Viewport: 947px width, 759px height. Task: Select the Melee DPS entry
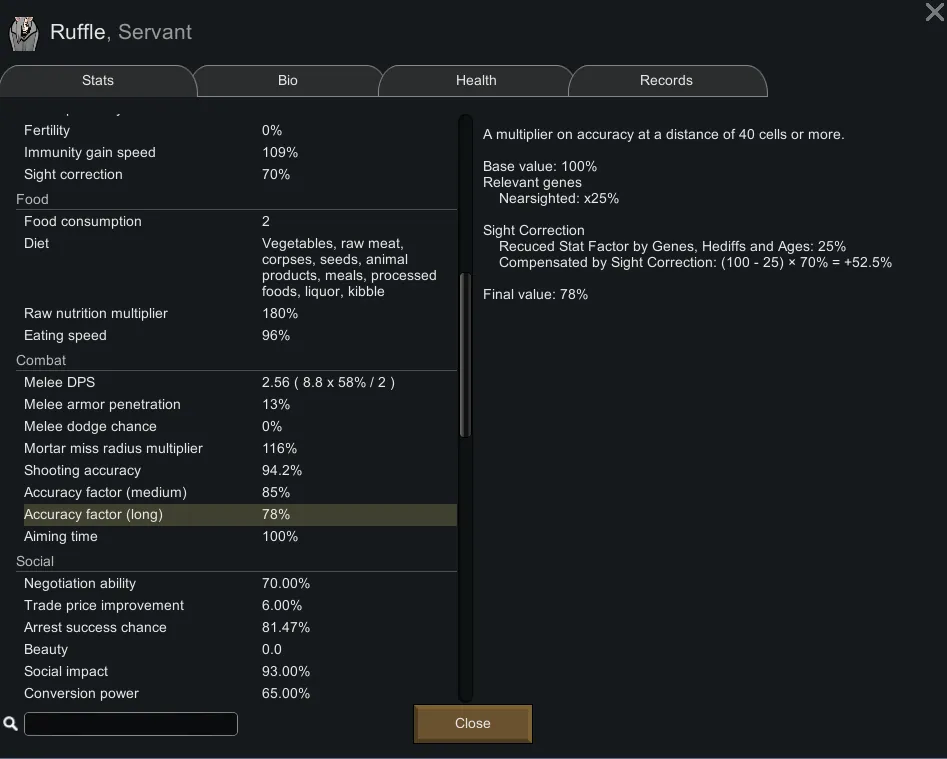[238, 382]
